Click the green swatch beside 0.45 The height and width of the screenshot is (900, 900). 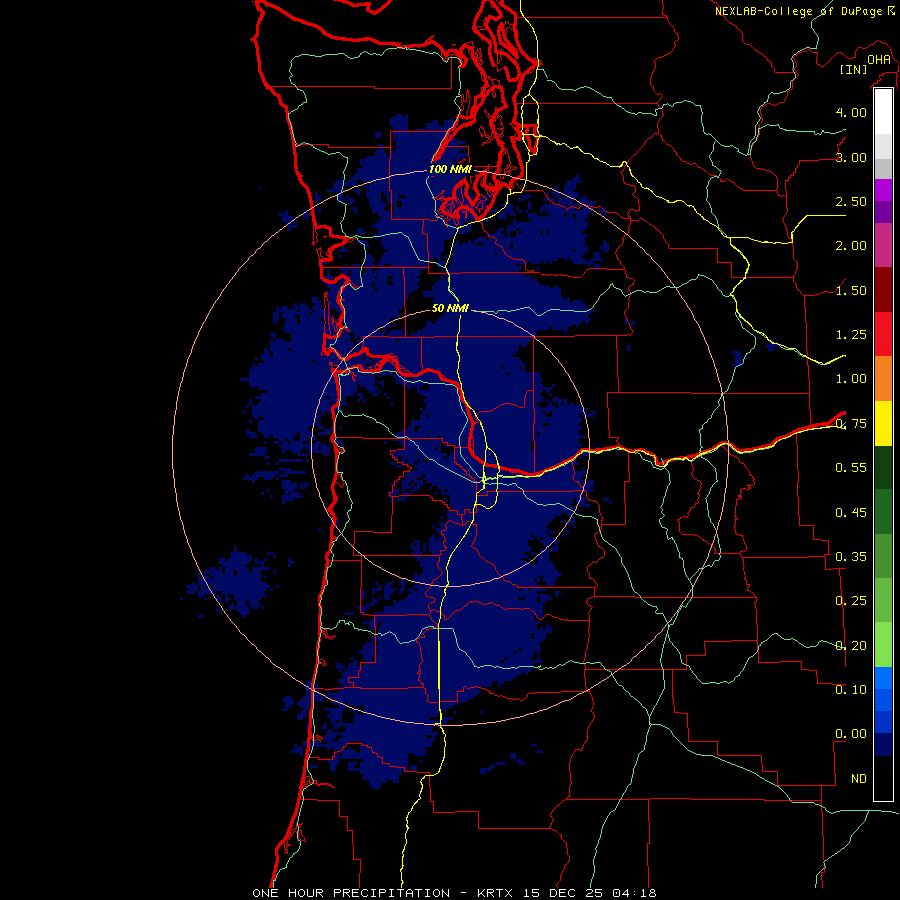(x=883, y=511)
